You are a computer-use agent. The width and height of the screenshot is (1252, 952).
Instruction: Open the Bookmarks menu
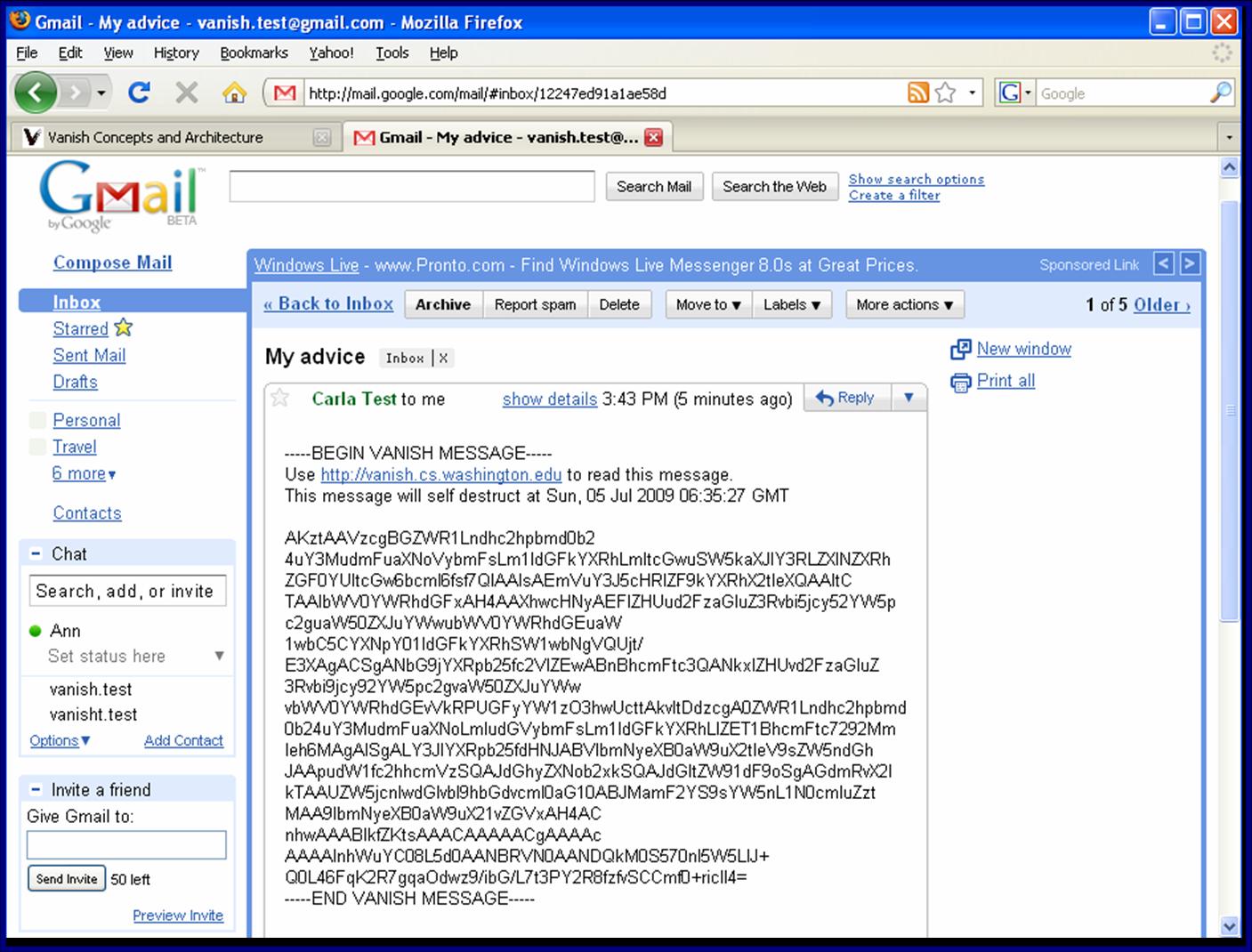[x=254, y=52]
